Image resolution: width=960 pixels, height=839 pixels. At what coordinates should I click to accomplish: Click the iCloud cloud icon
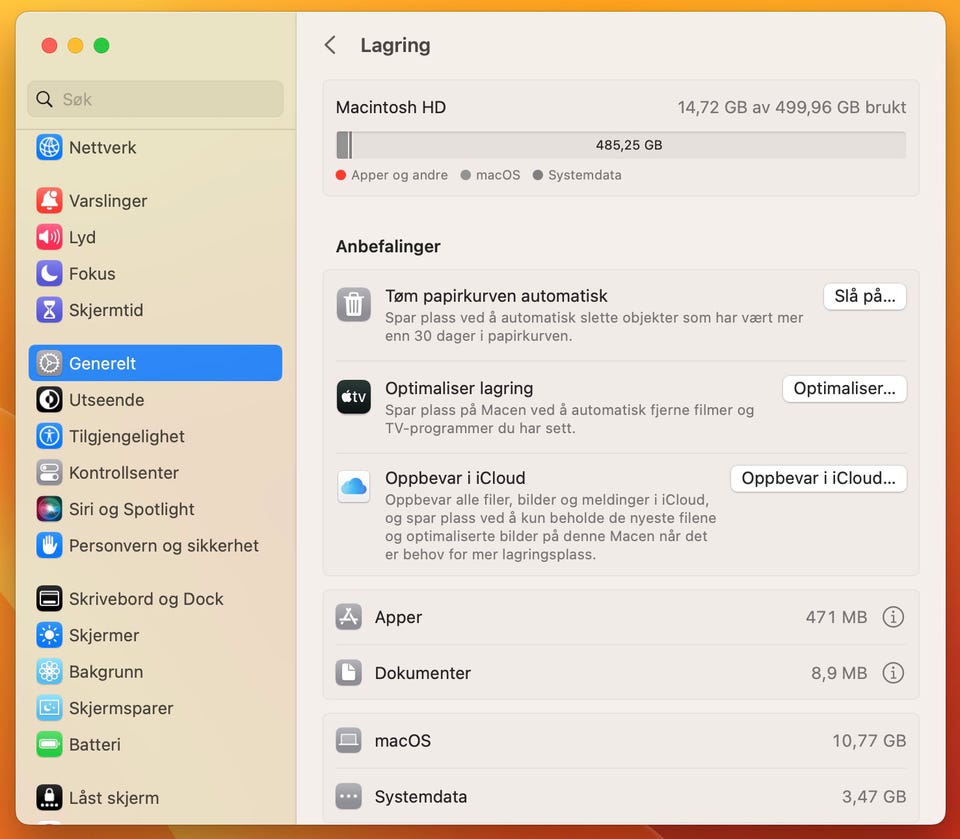click(x=353, y=486)
